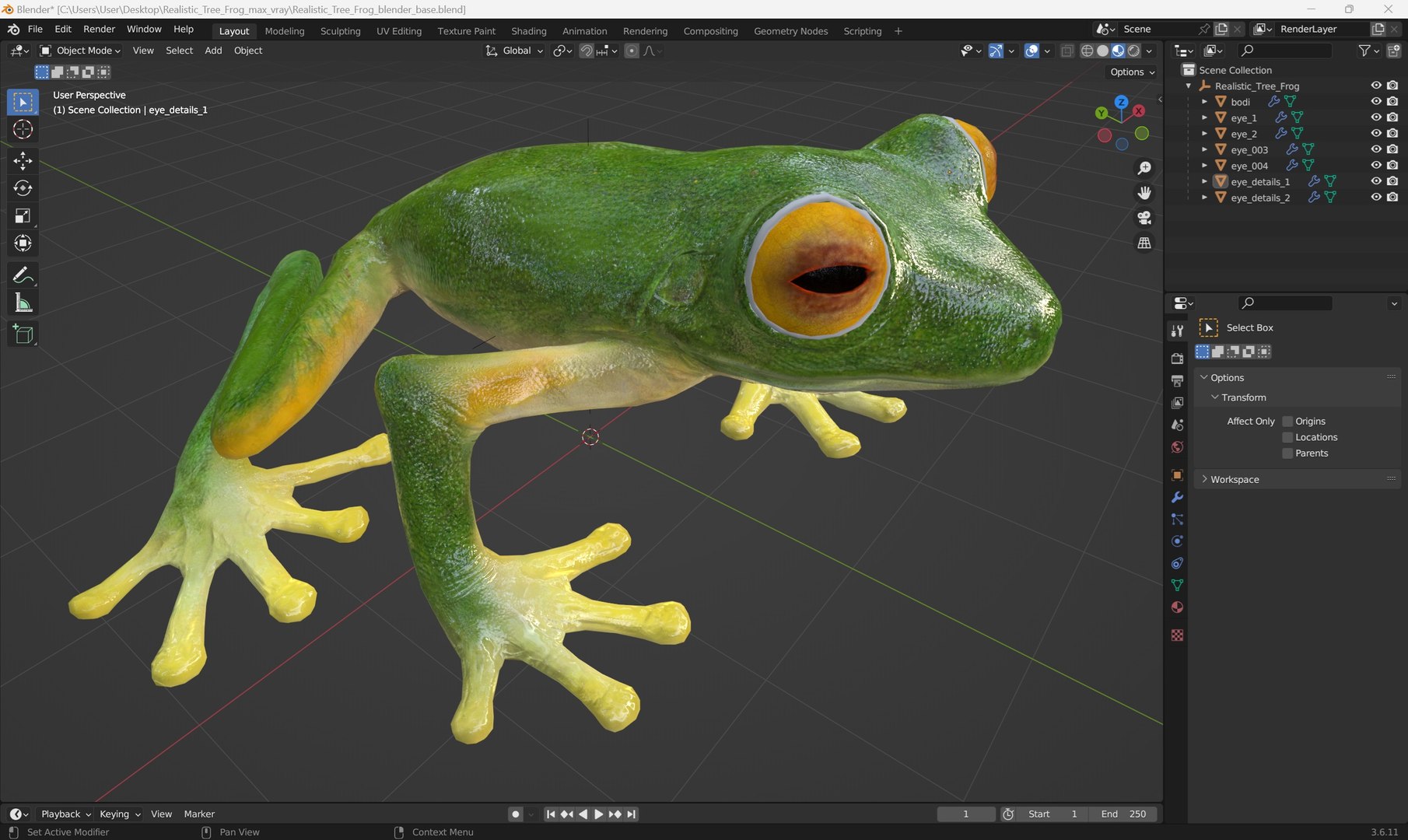Open the Add menu in the viewport header
This screenshot has height=840, width=1408.
tap(213, 51)
